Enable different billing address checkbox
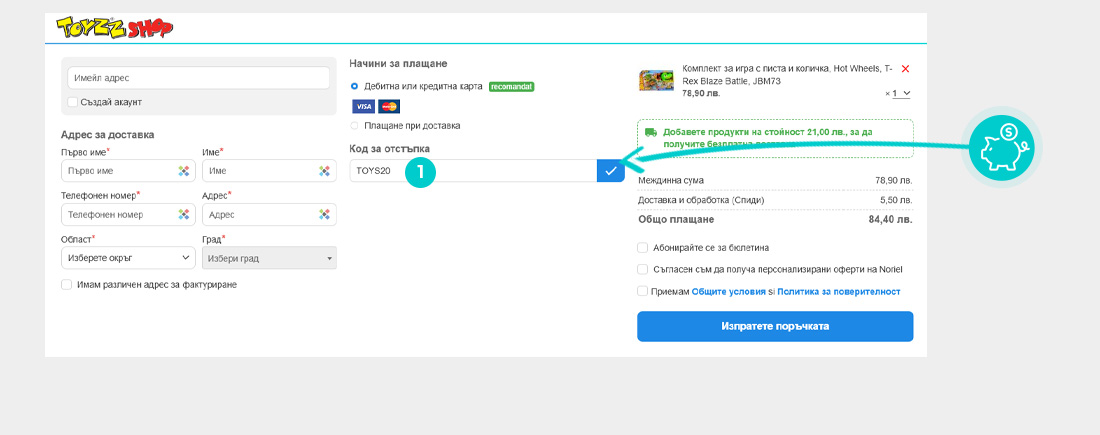 (67, 284)
